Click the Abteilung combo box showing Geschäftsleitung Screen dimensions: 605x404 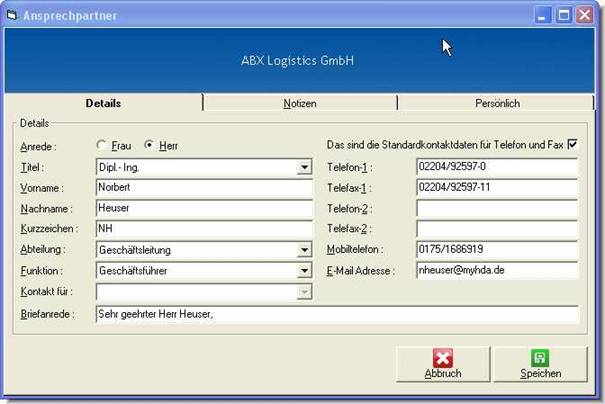pos(204,250)
